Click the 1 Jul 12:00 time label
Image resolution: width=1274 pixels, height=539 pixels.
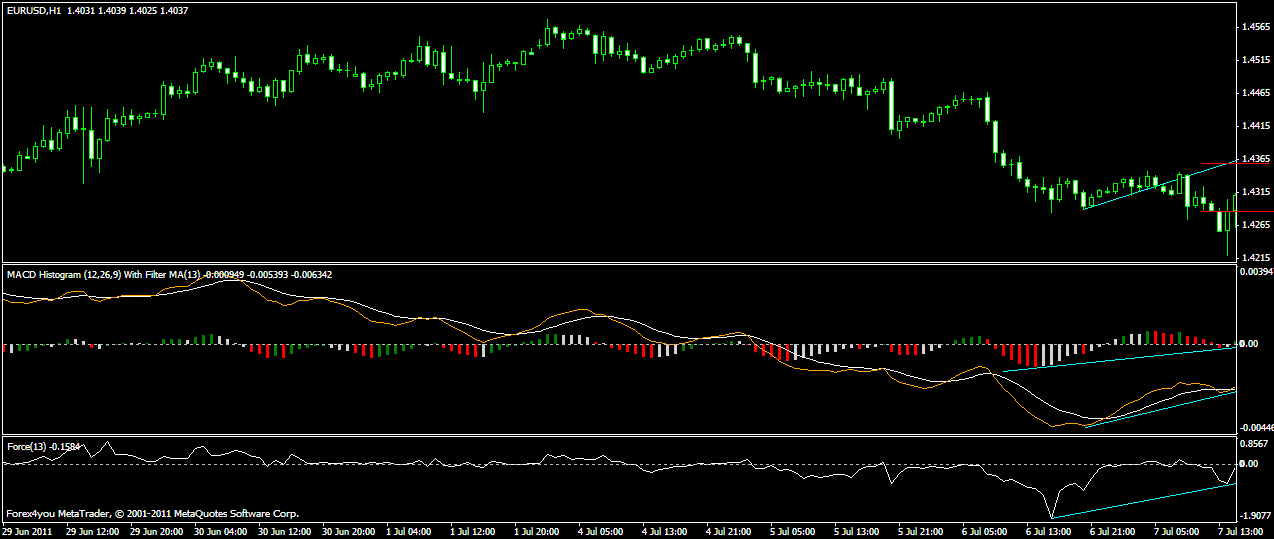pos(474,531)
